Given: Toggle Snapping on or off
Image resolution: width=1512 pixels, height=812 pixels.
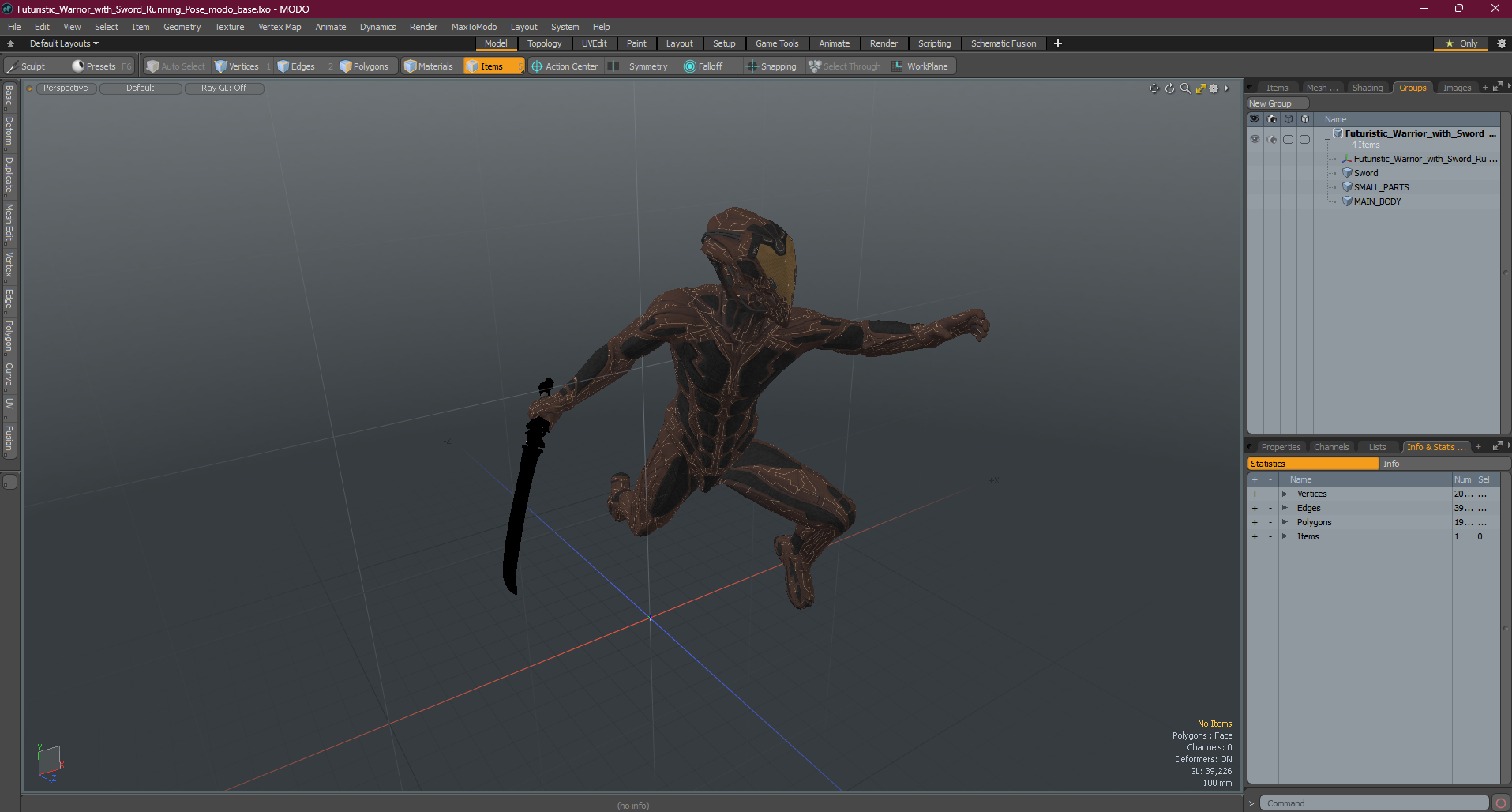Looking at the screenshot, I should (771, 66).
